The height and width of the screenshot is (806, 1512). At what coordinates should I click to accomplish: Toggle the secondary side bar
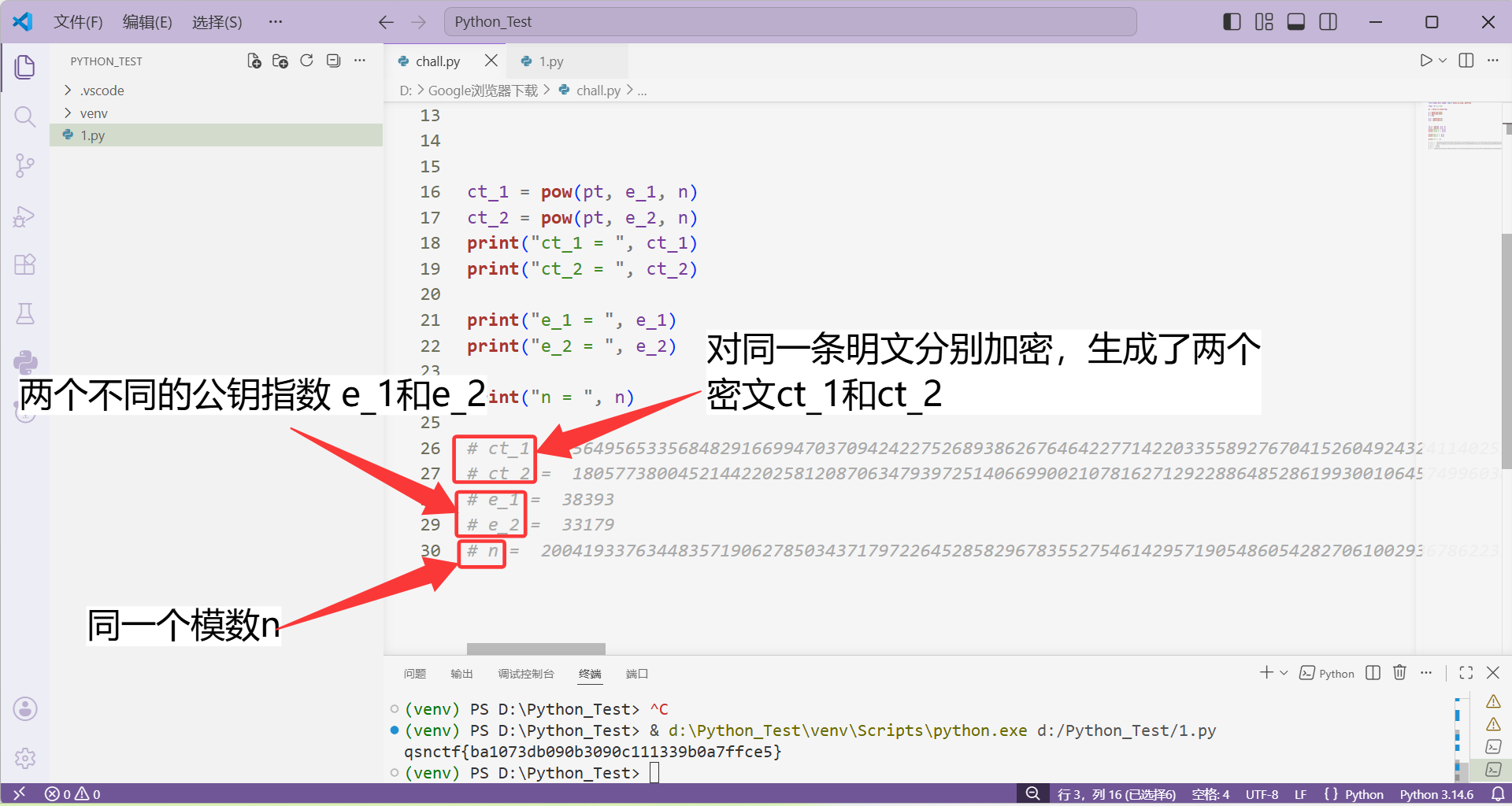1329,22
